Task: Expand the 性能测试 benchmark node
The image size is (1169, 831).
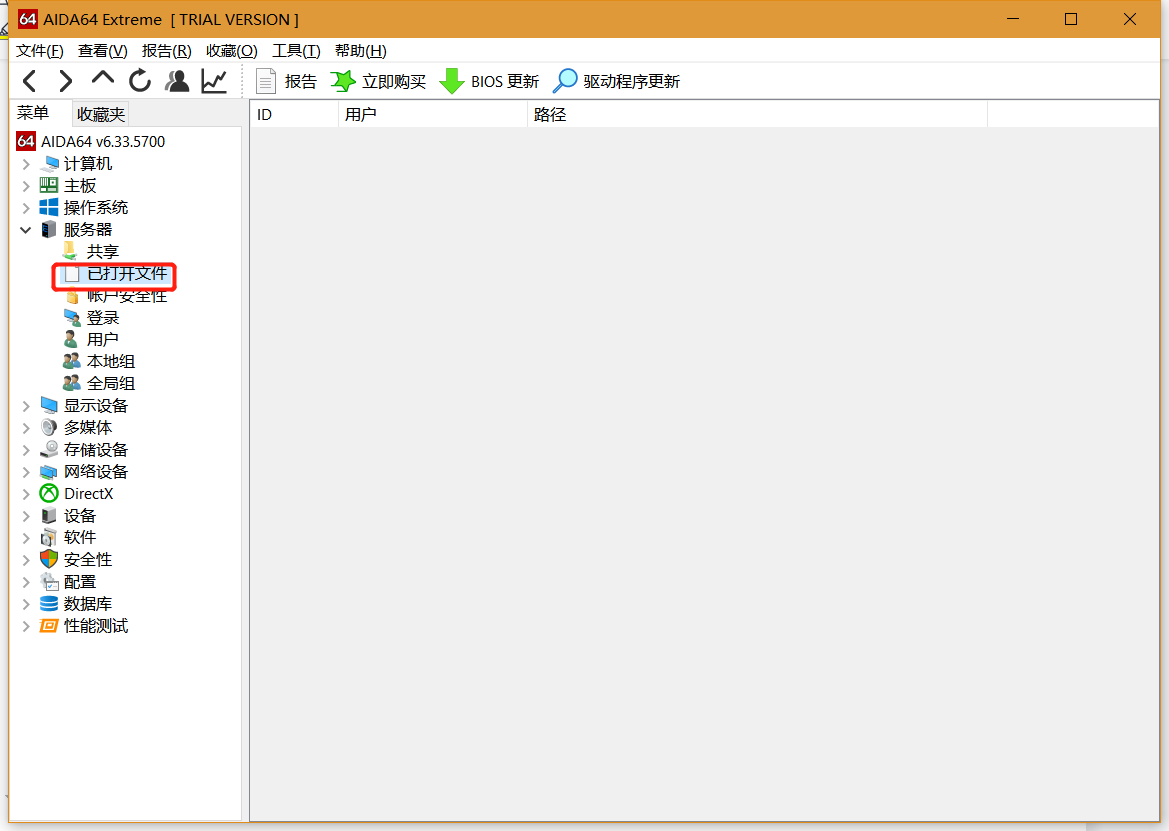Action: [26, 626]
